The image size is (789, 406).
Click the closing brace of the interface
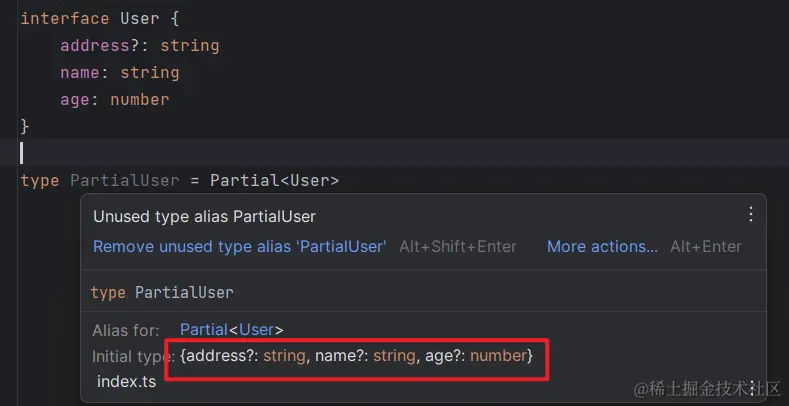[25, 127]
